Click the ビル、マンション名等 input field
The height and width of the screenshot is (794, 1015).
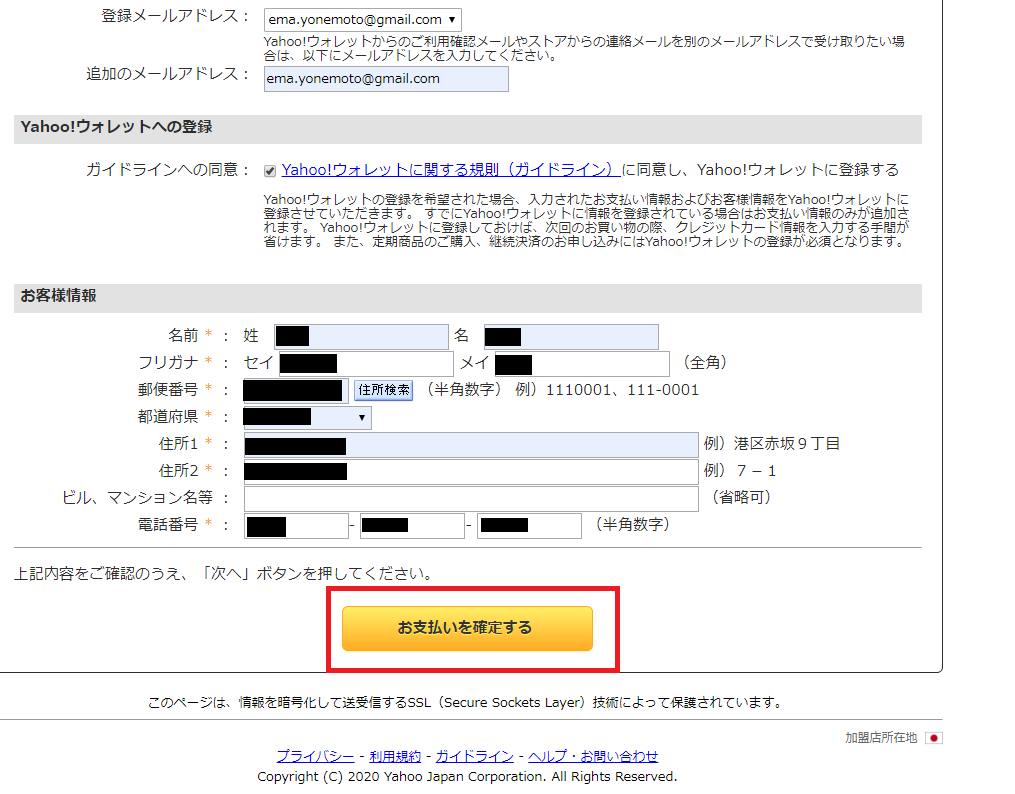pos(471,499)
